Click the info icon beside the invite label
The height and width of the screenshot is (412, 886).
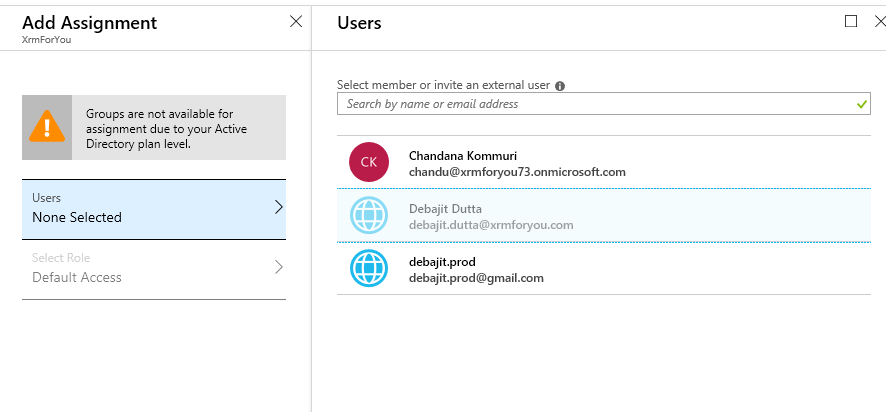pyautogui.click(x=560, y=86)
